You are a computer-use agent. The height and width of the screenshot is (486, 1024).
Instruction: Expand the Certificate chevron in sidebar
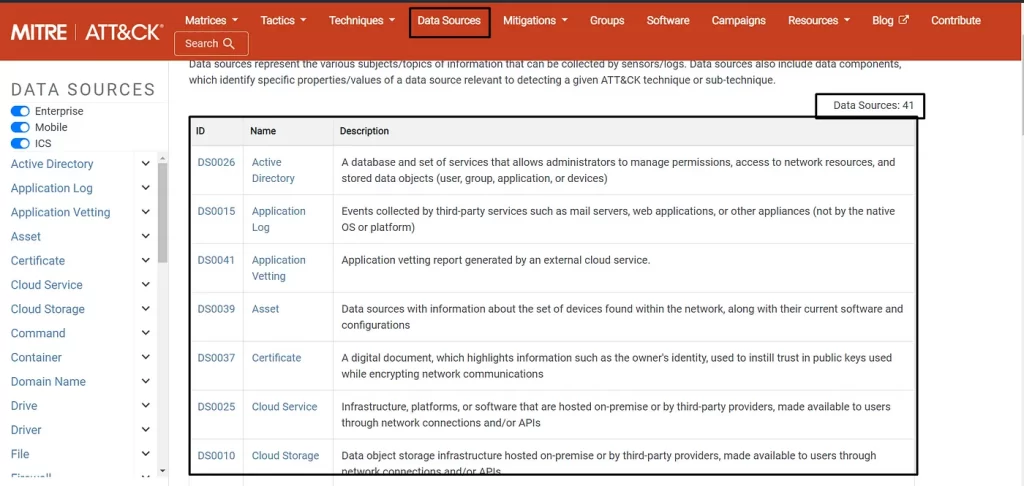pos(146,260)
